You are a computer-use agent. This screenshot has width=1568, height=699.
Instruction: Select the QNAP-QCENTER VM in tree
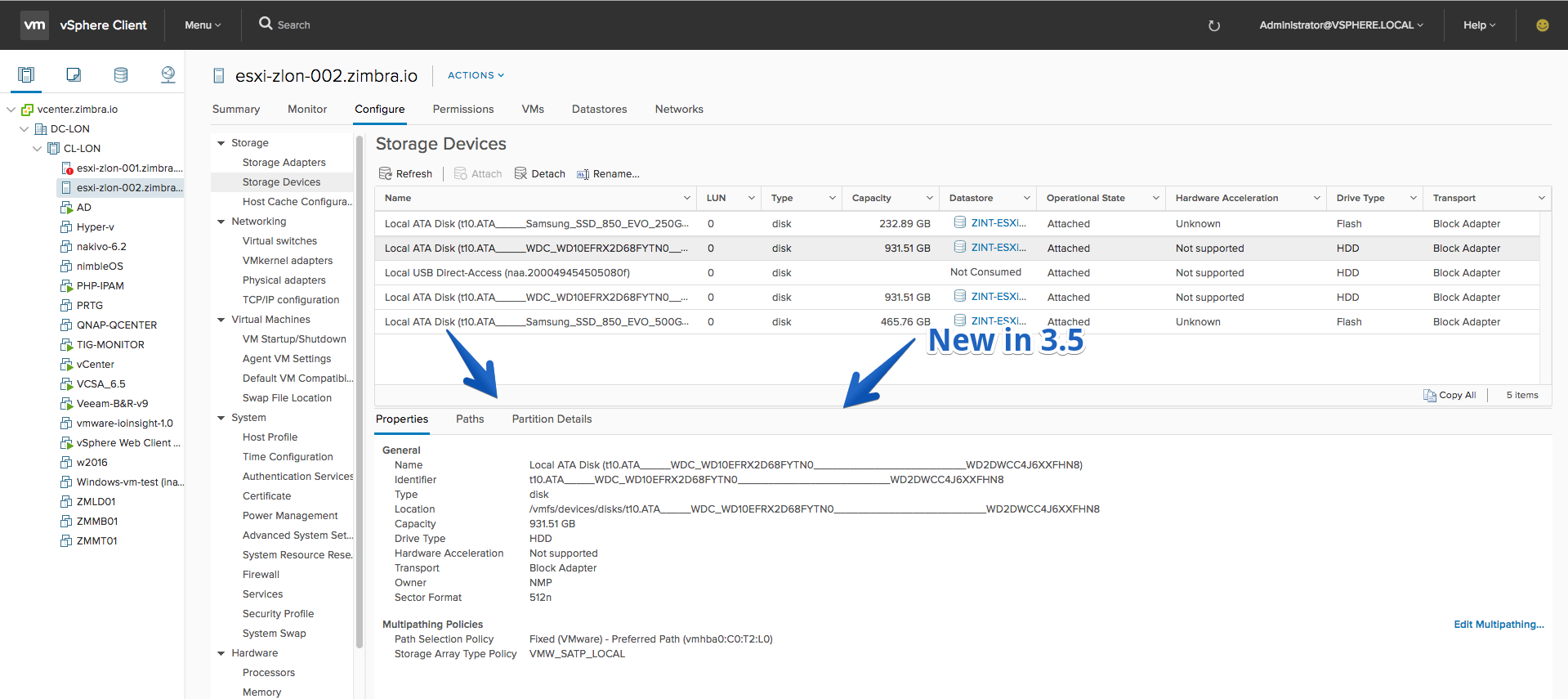coord(117,325)
